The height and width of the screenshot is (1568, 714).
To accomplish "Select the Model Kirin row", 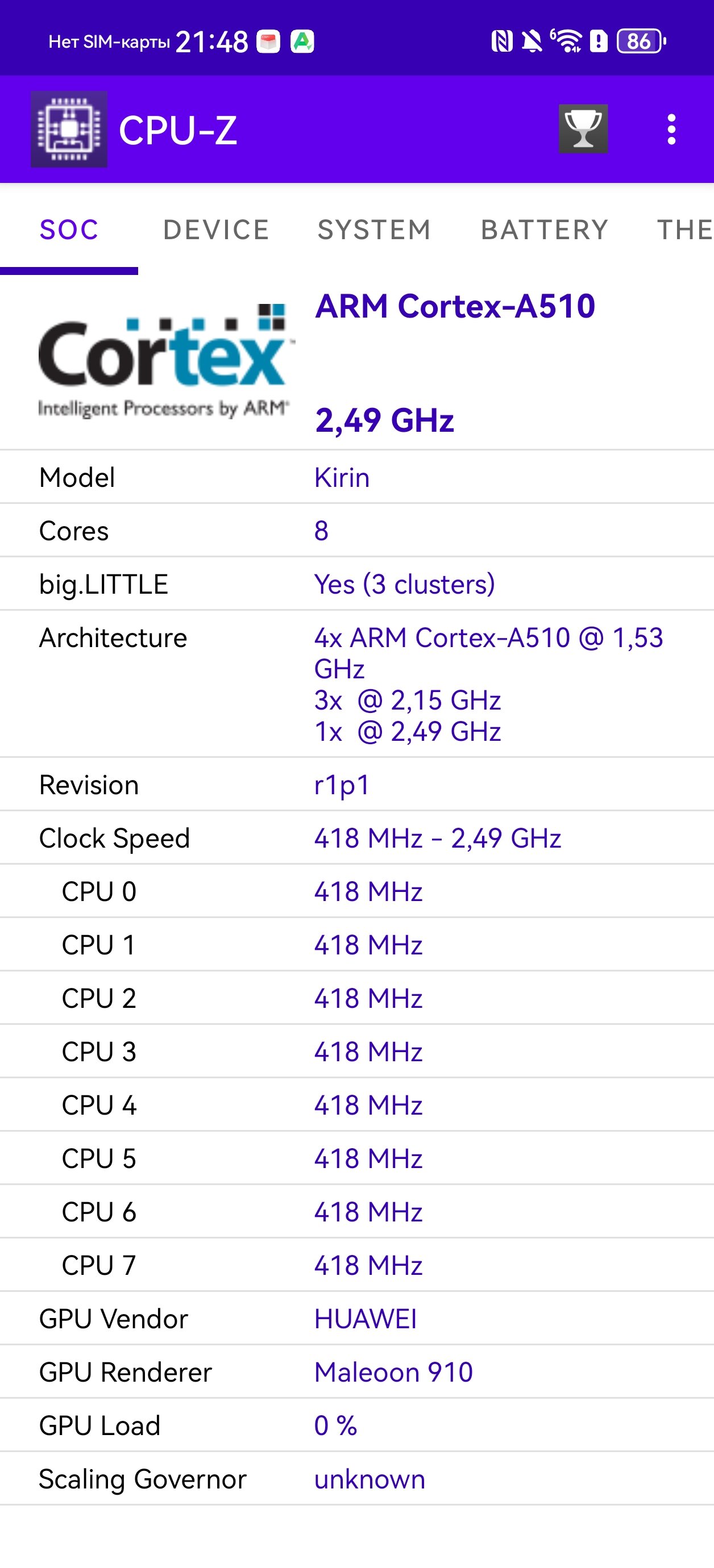I will coord(357,477).
